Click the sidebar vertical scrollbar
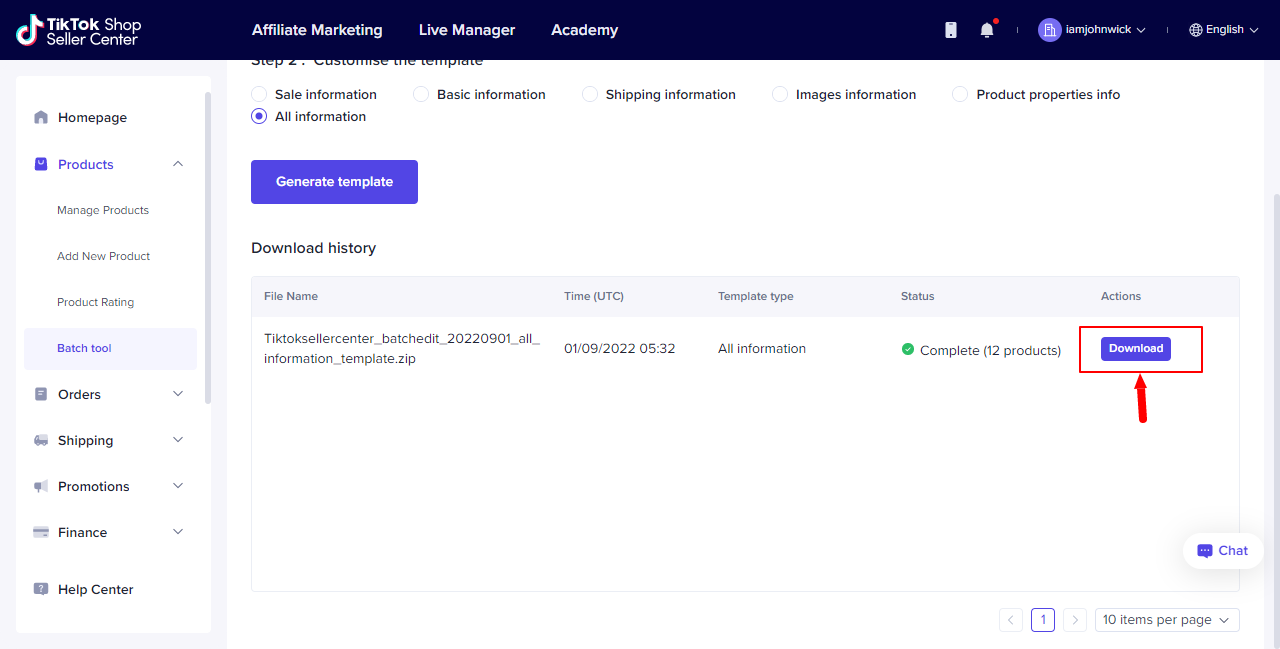 click(x=208, y=247)
